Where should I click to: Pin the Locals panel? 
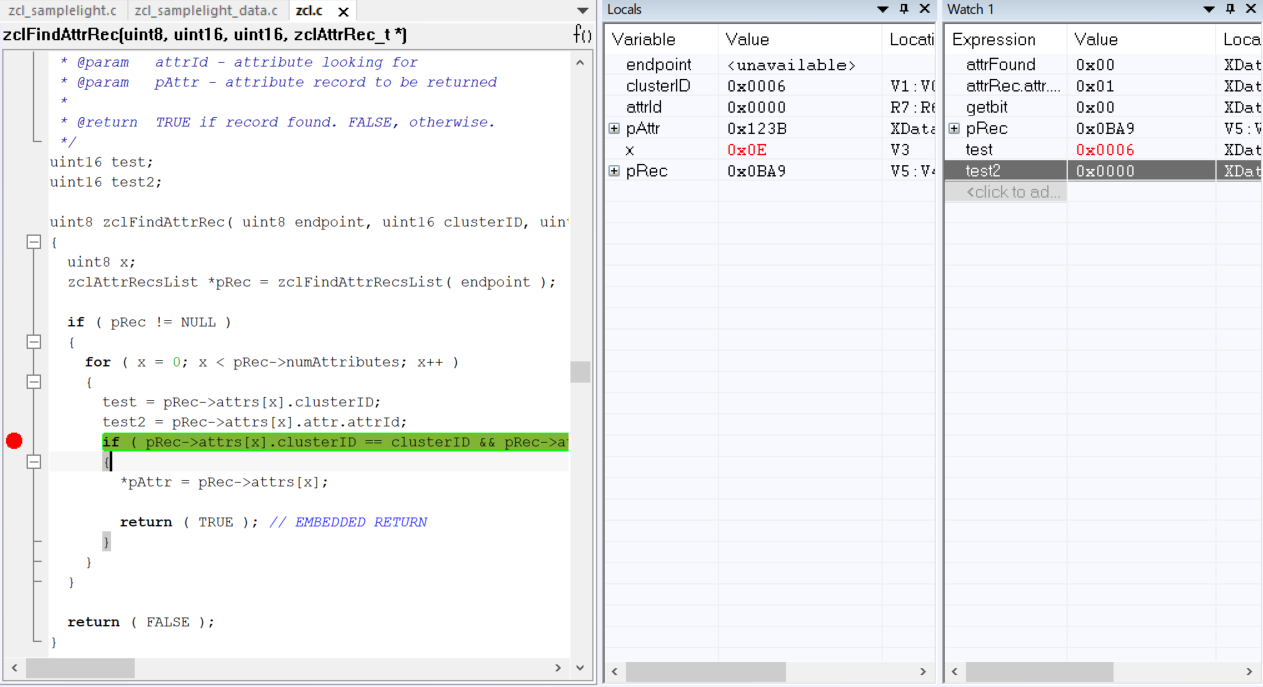coord(904,9)
